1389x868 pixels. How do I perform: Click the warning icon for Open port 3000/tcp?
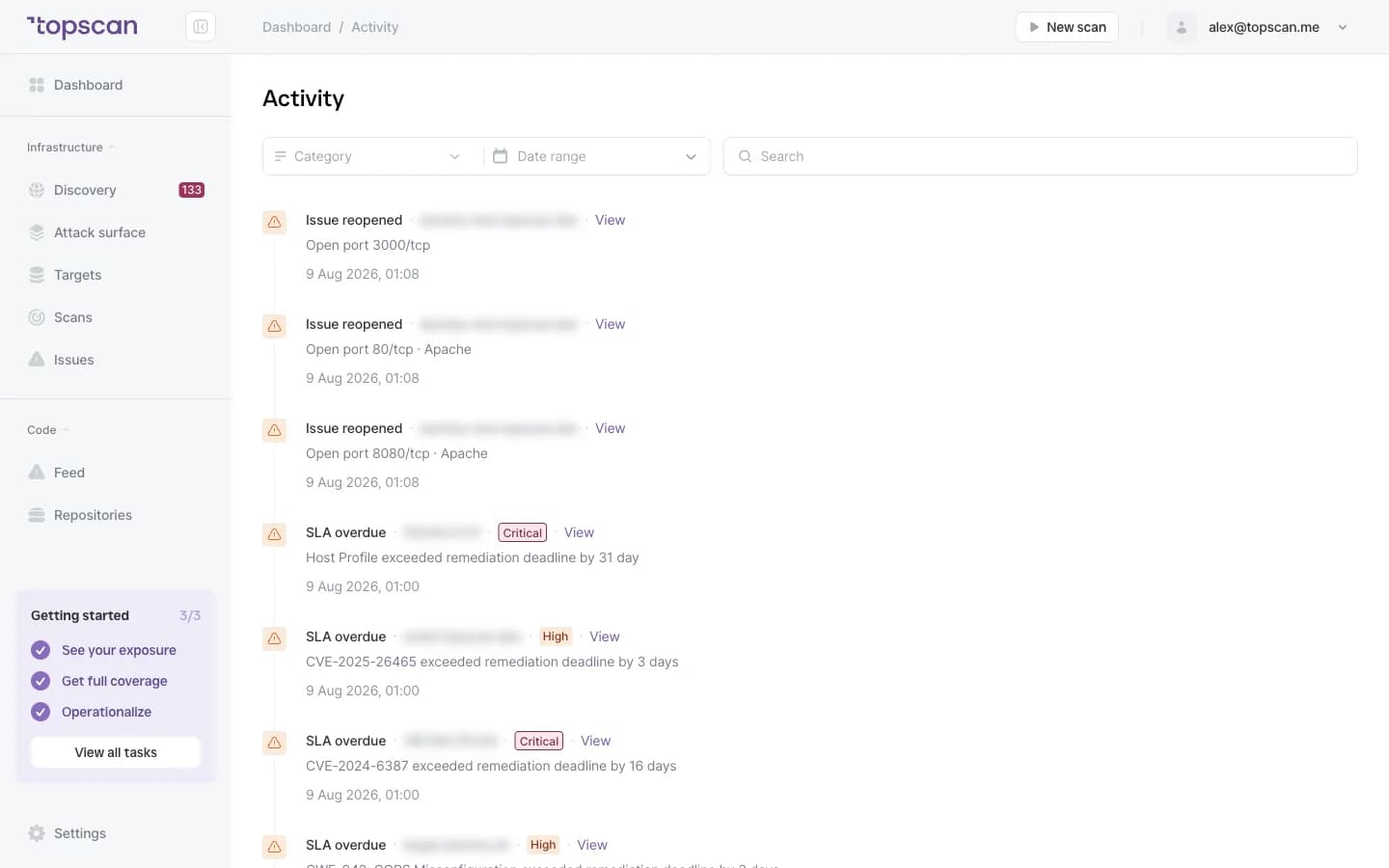click(x=275, y=222)
